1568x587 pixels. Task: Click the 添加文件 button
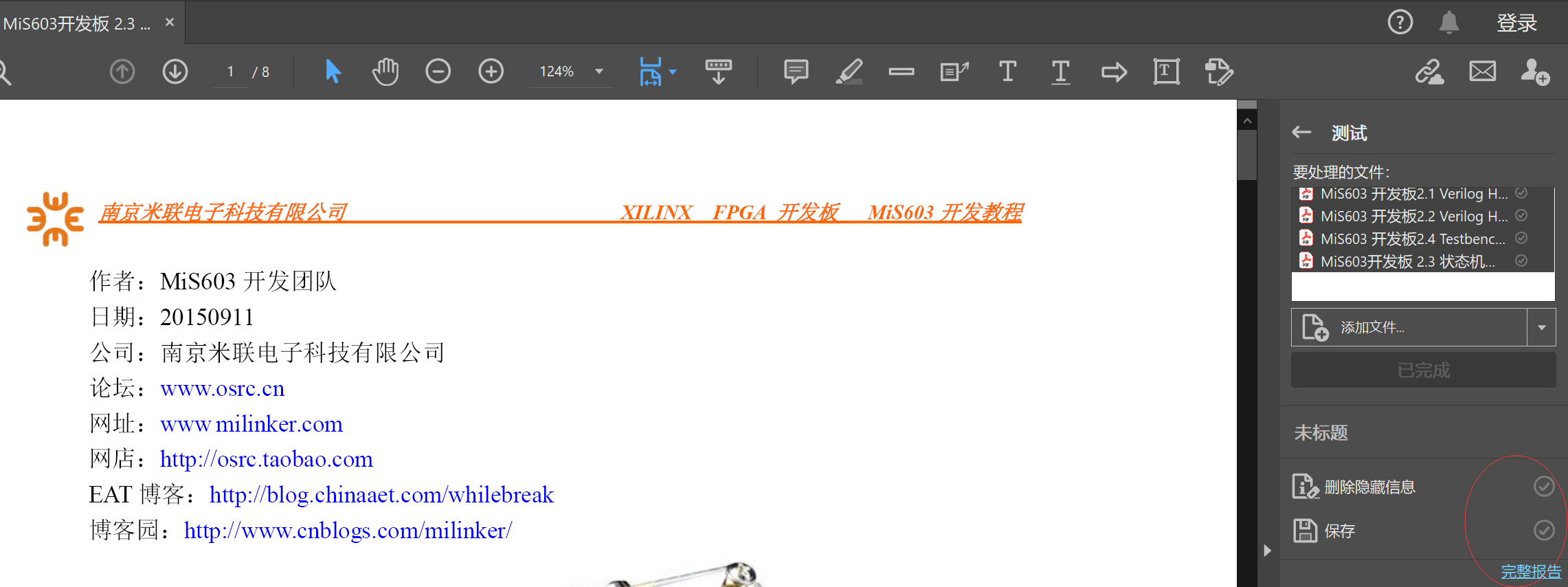pyautogui.click(x=1409, y=327)
